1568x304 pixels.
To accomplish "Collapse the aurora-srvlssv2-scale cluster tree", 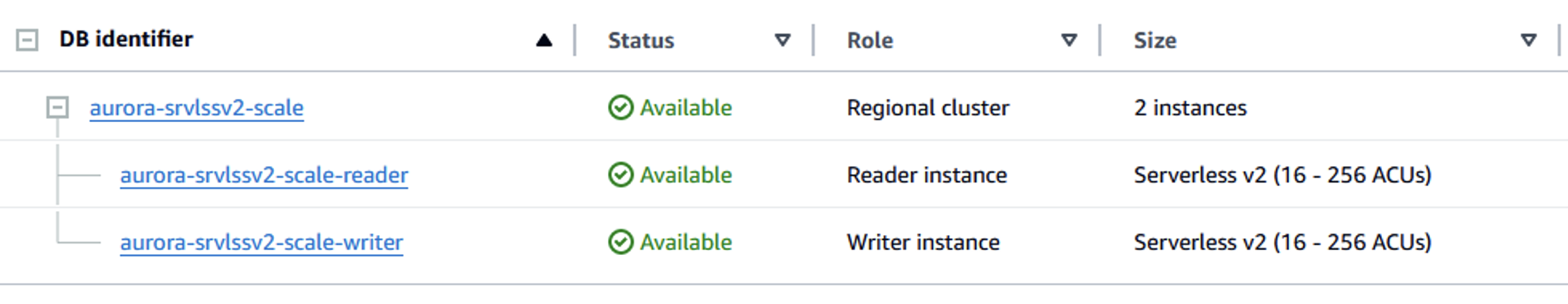I will 57,107.
